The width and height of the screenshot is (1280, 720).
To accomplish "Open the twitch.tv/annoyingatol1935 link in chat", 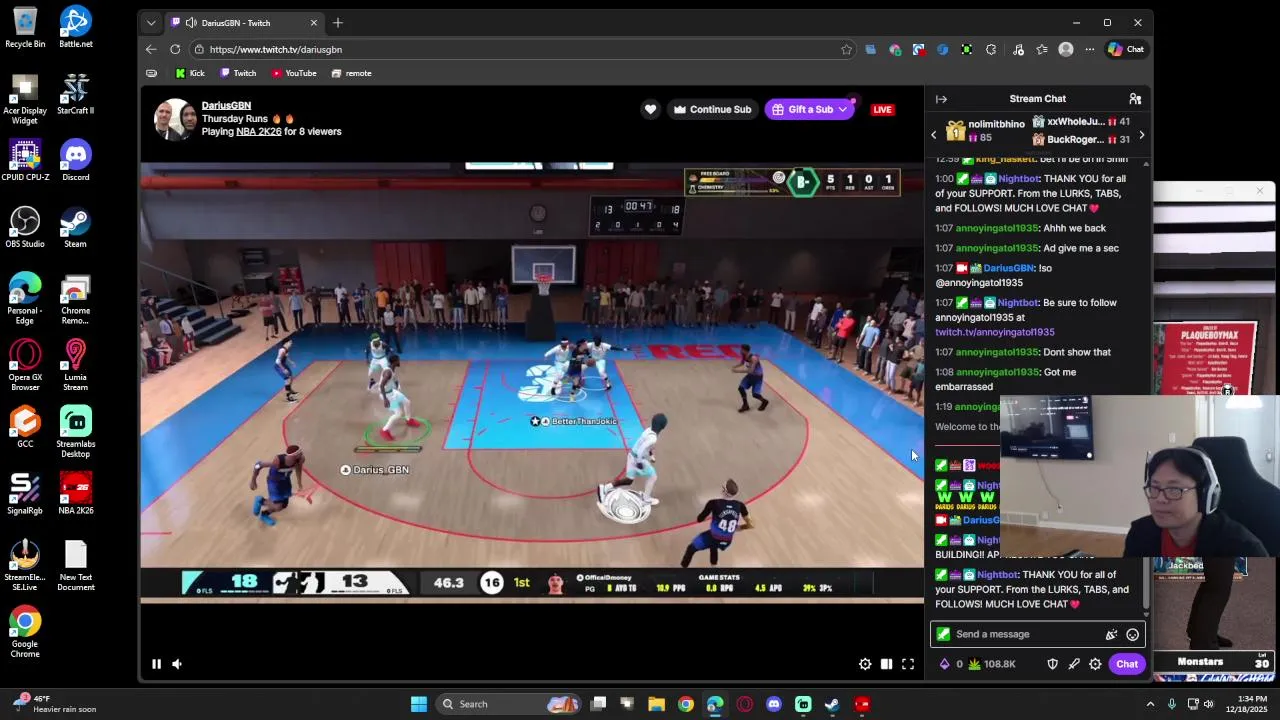I will tap(995, 332).
